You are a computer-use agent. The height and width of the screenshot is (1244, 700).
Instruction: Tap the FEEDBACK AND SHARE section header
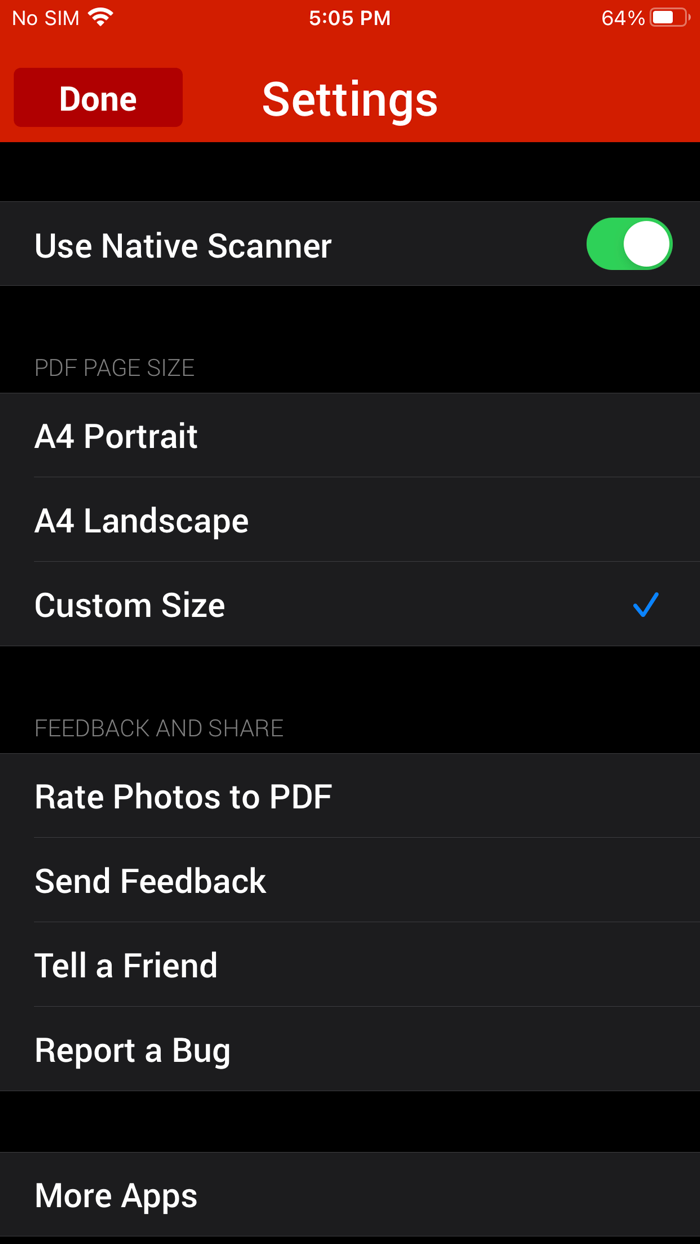[x=158, y=728]
